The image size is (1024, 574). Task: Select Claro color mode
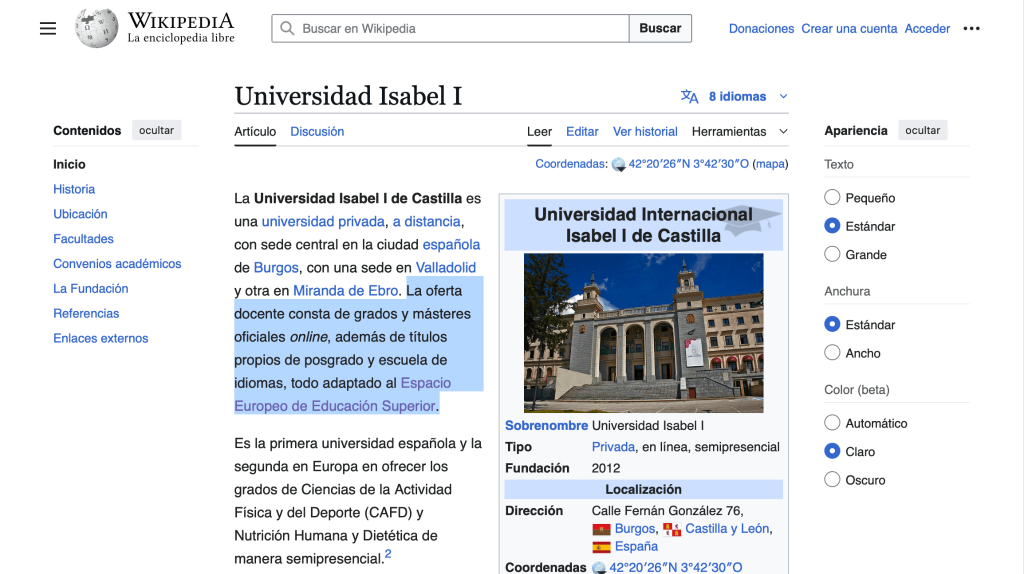(x=832, y=451)
